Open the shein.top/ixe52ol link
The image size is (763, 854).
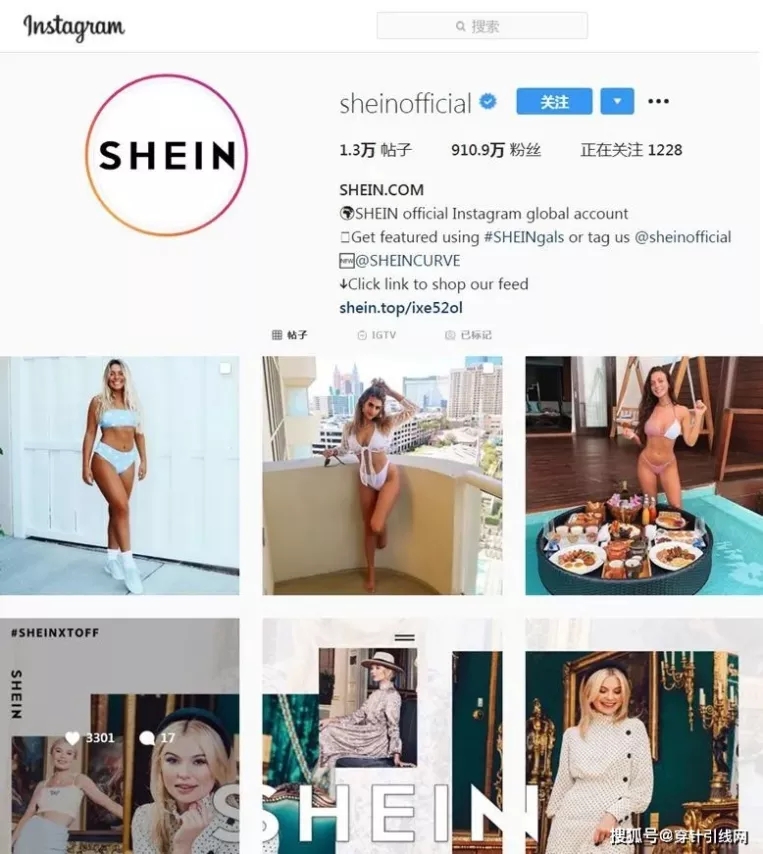pos(401,308)
